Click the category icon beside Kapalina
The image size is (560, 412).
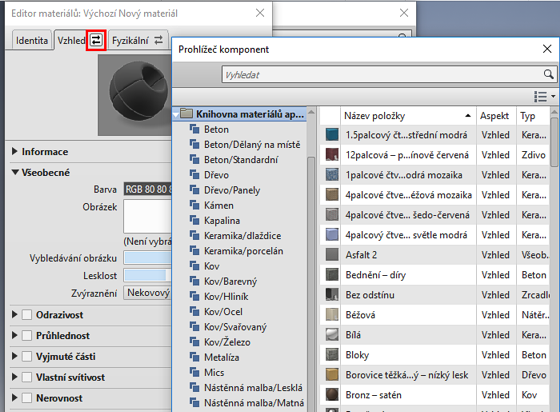[195, 220]
